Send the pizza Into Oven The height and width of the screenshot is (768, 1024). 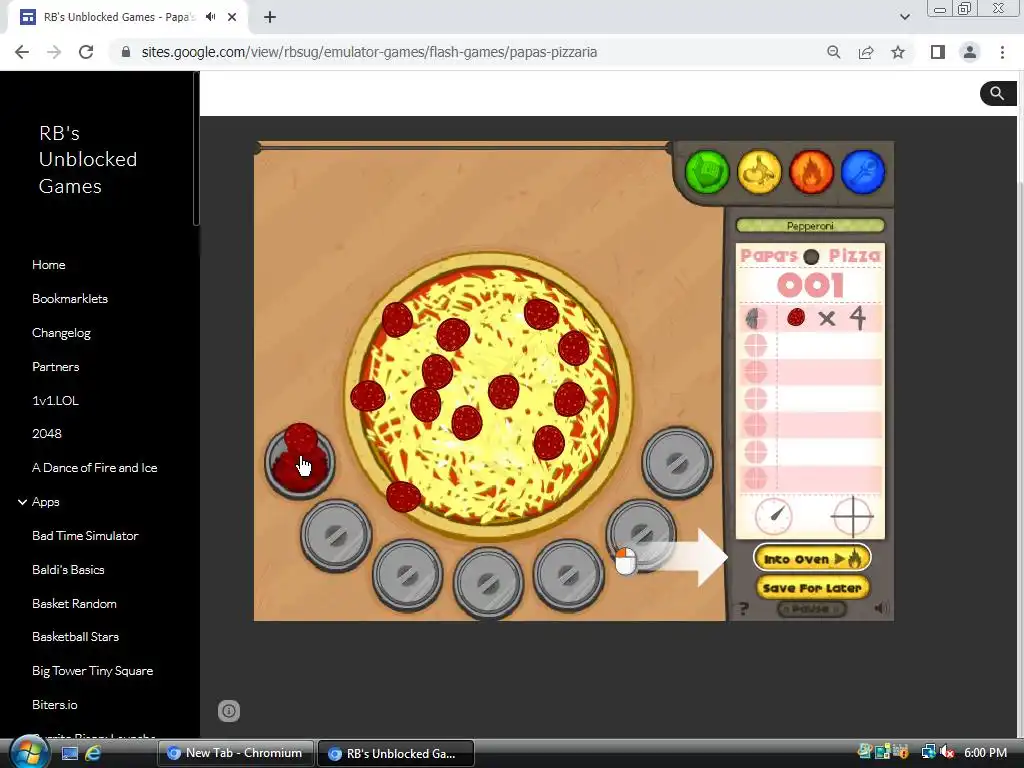click(x=812, y=558)
